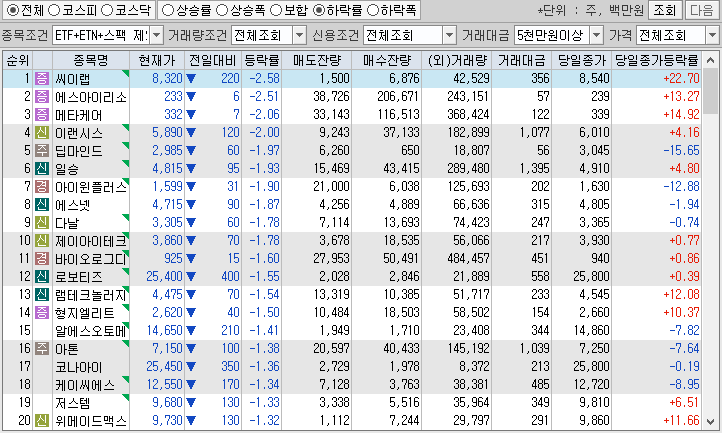Click the down arrow in 로보티즈 row
Viewport: 722px width, 433px height.
pyautogui.click(x=191, y=277)
